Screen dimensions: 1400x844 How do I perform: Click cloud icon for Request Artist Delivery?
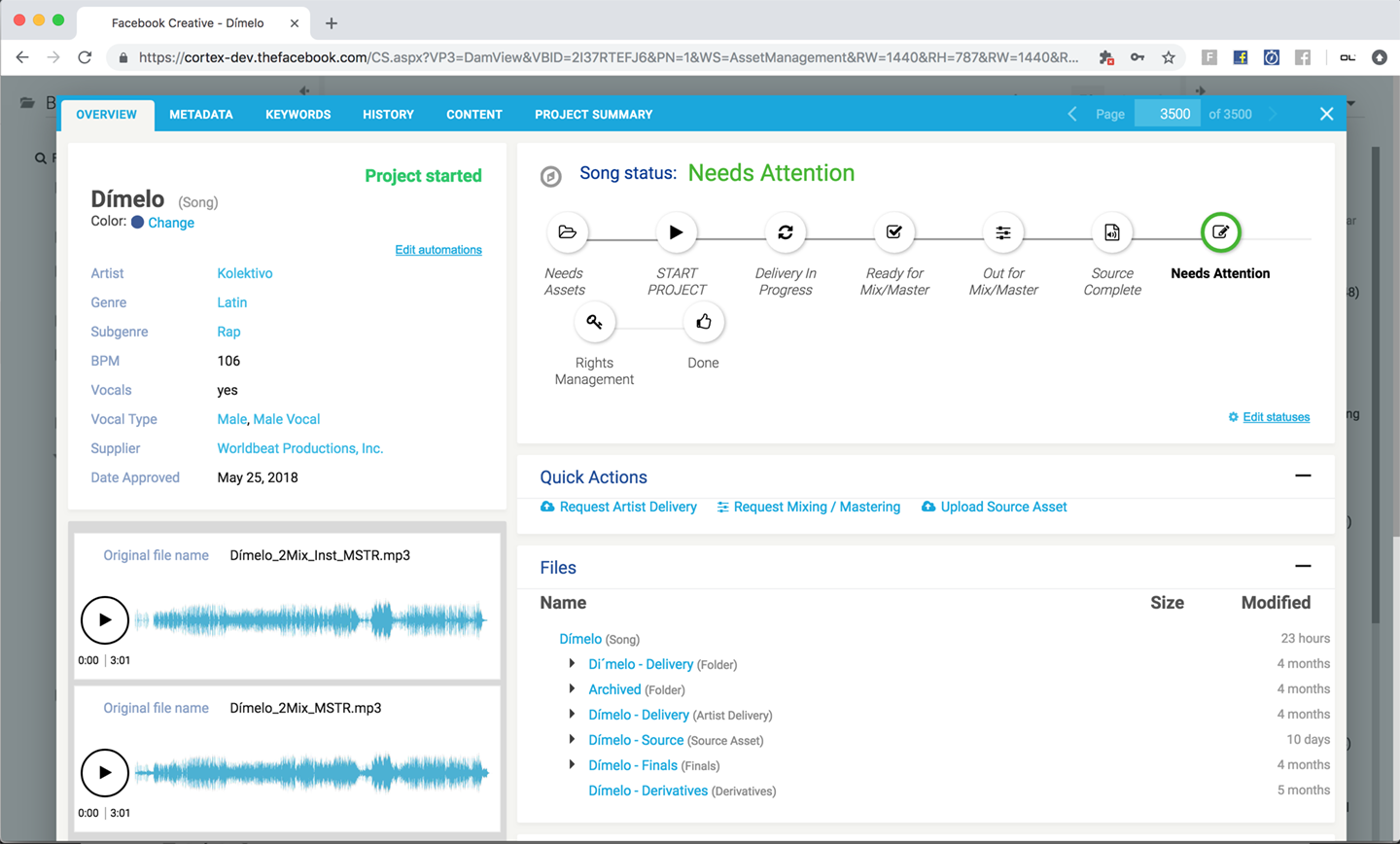click(547, 507)
